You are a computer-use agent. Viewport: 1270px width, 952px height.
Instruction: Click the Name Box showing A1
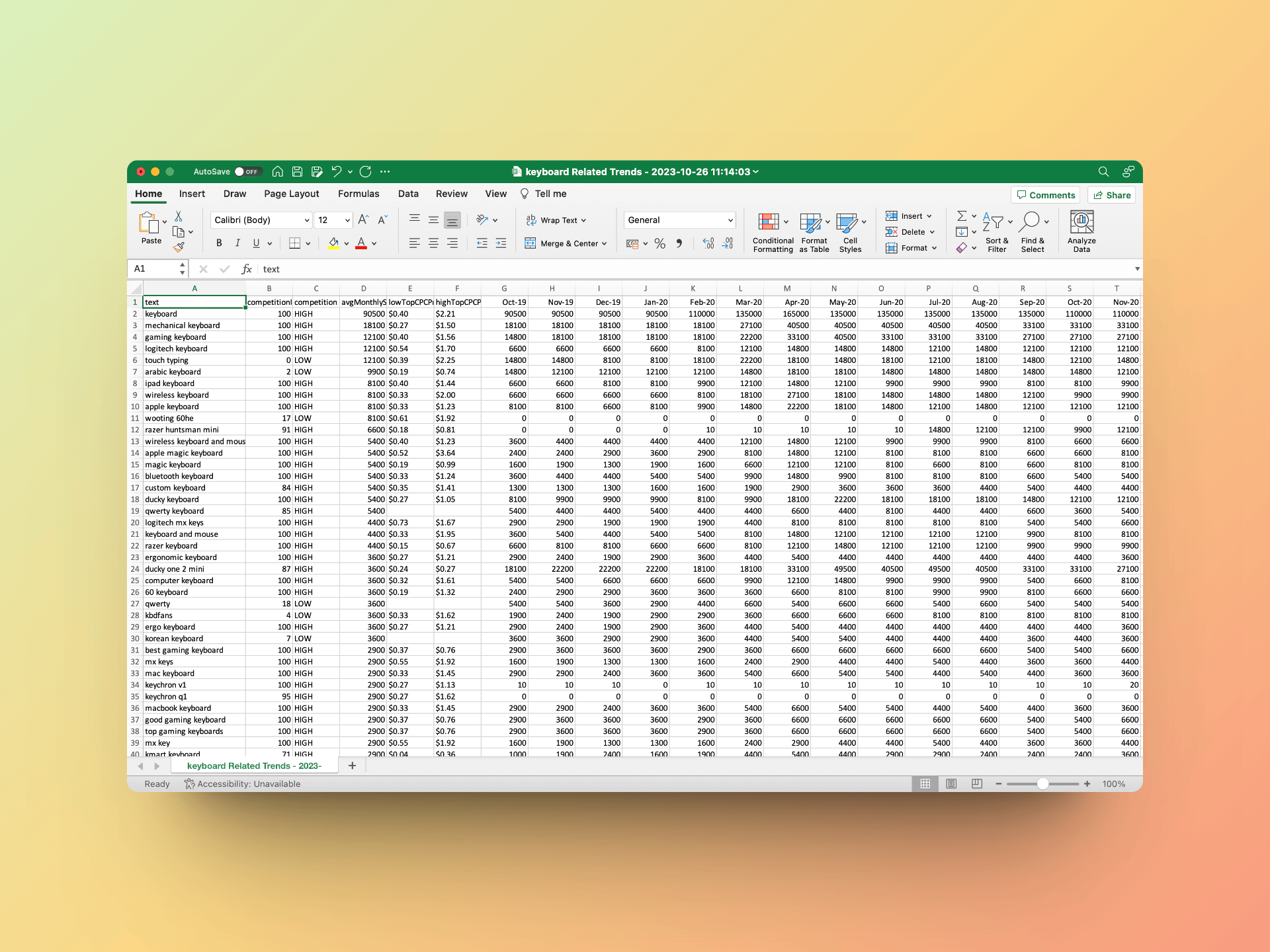(x=153, y=269)
